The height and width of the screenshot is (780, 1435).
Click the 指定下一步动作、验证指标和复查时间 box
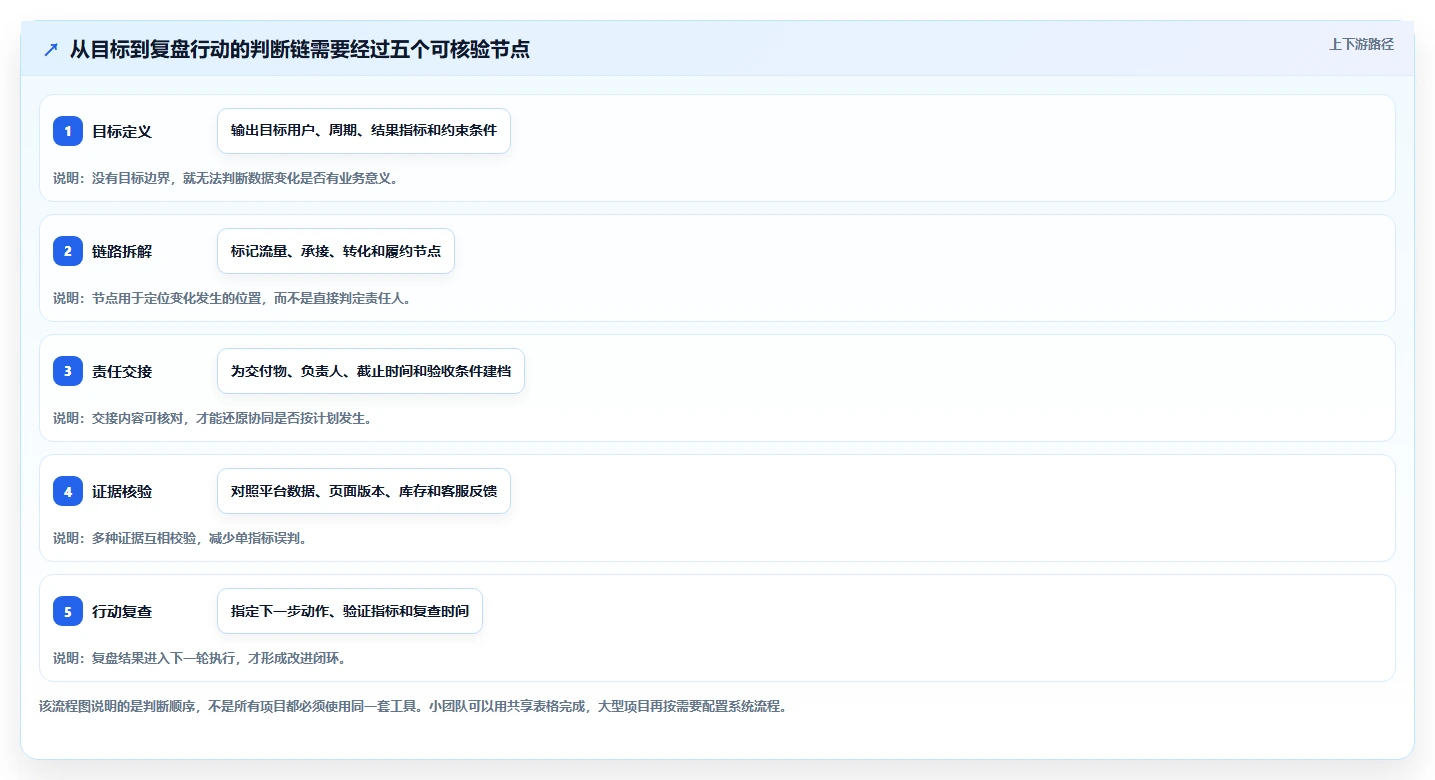tap(350, 611)
